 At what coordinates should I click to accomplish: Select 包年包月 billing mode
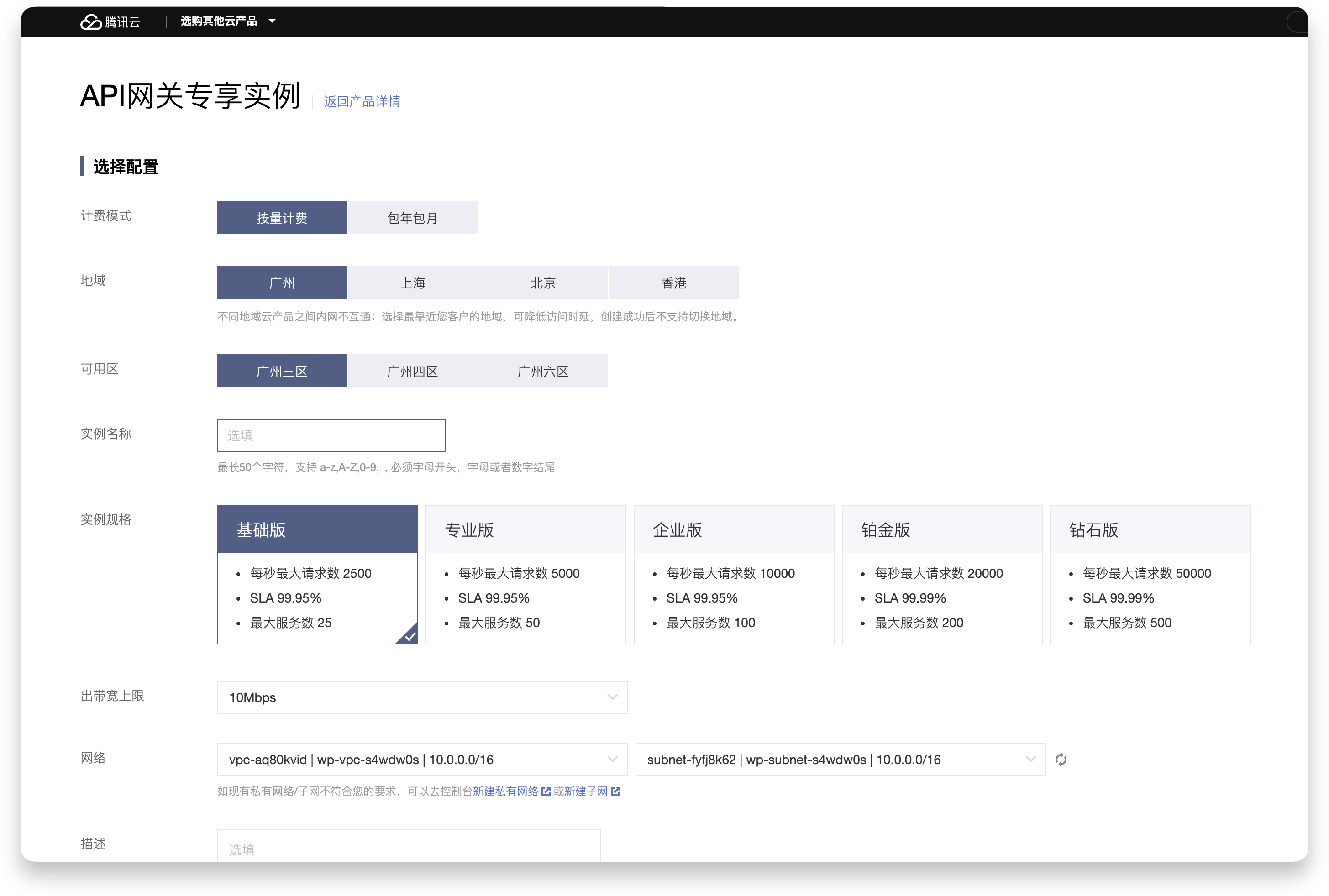[412, 217]
